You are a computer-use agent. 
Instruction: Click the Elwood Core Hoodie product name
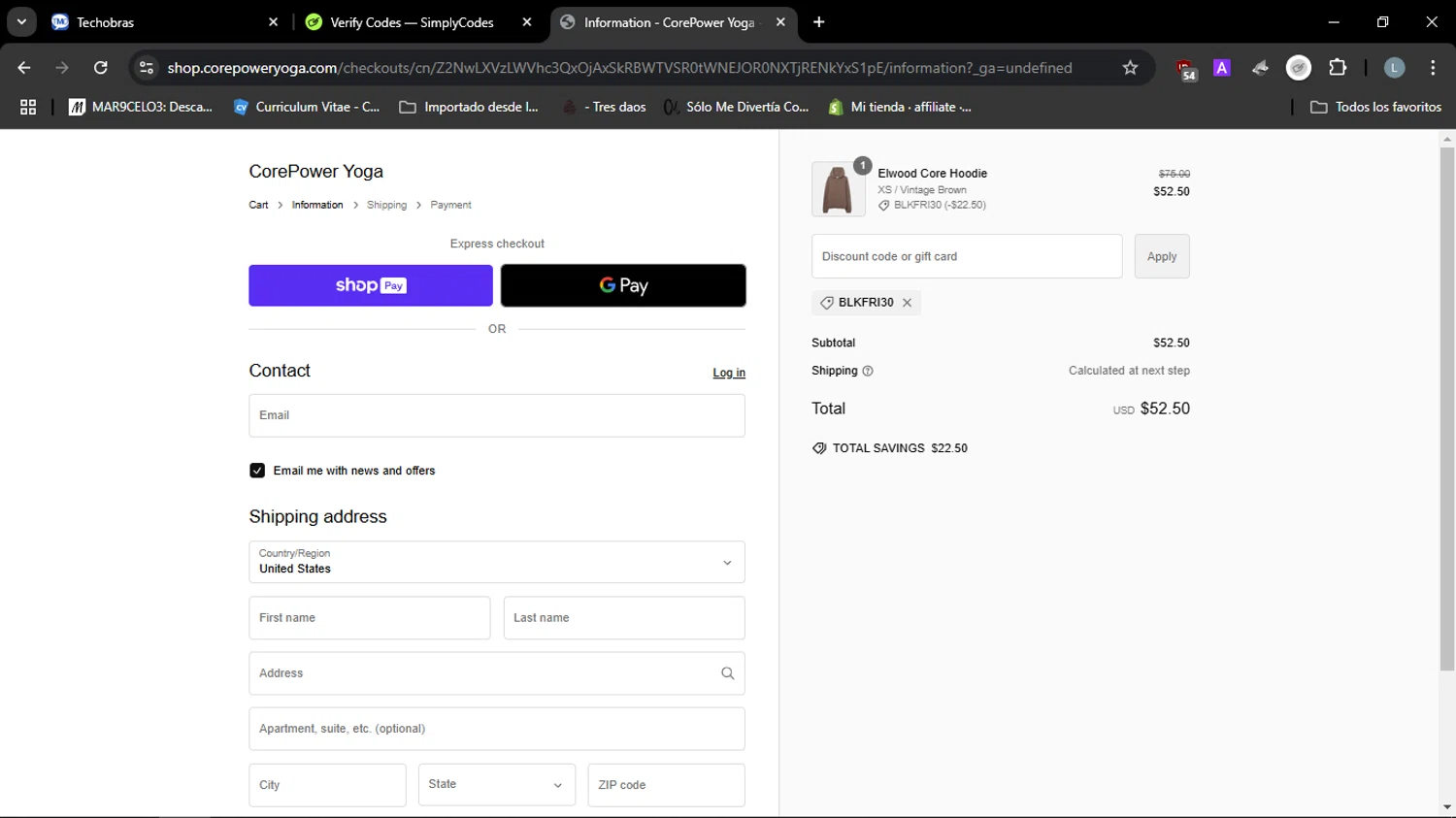click(x=932, y=174)
